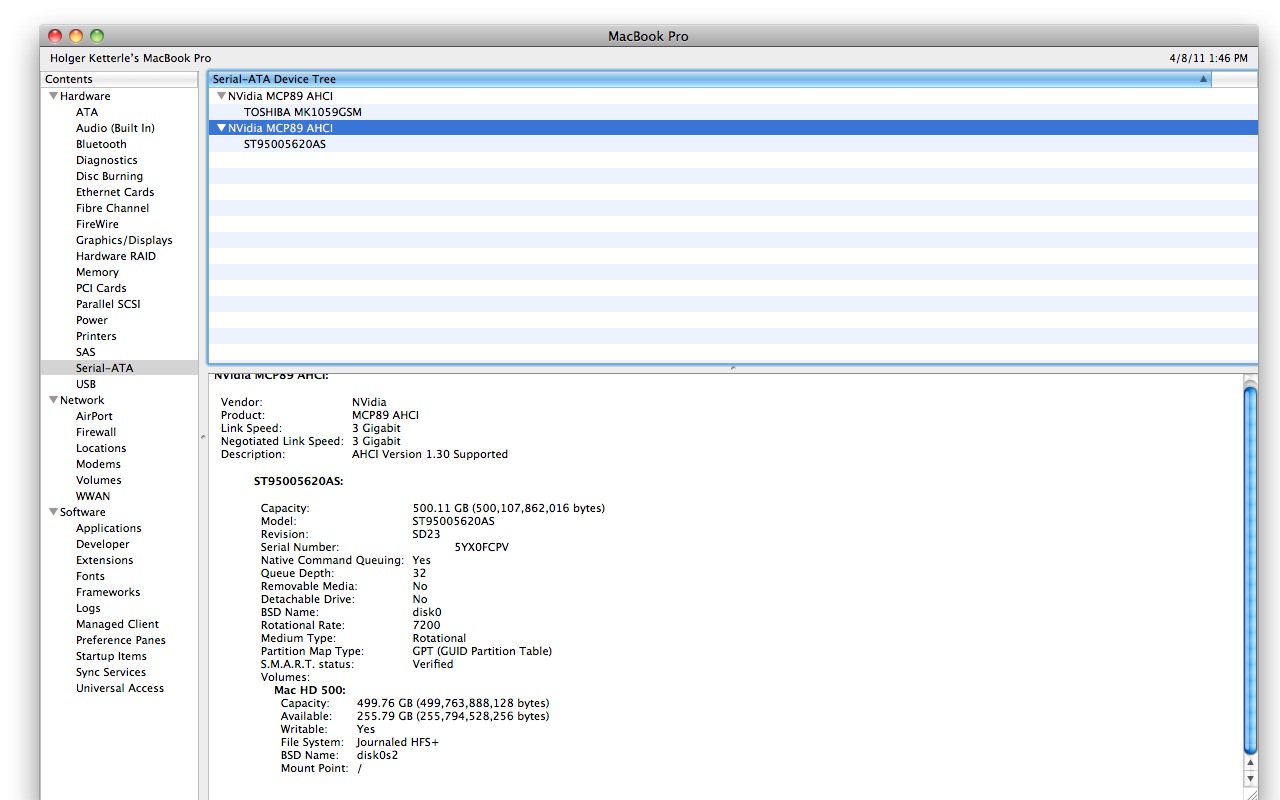Click capacity value 500.11 GB
The height and width of the screenshot is (800, 1280).
(508, 508)
